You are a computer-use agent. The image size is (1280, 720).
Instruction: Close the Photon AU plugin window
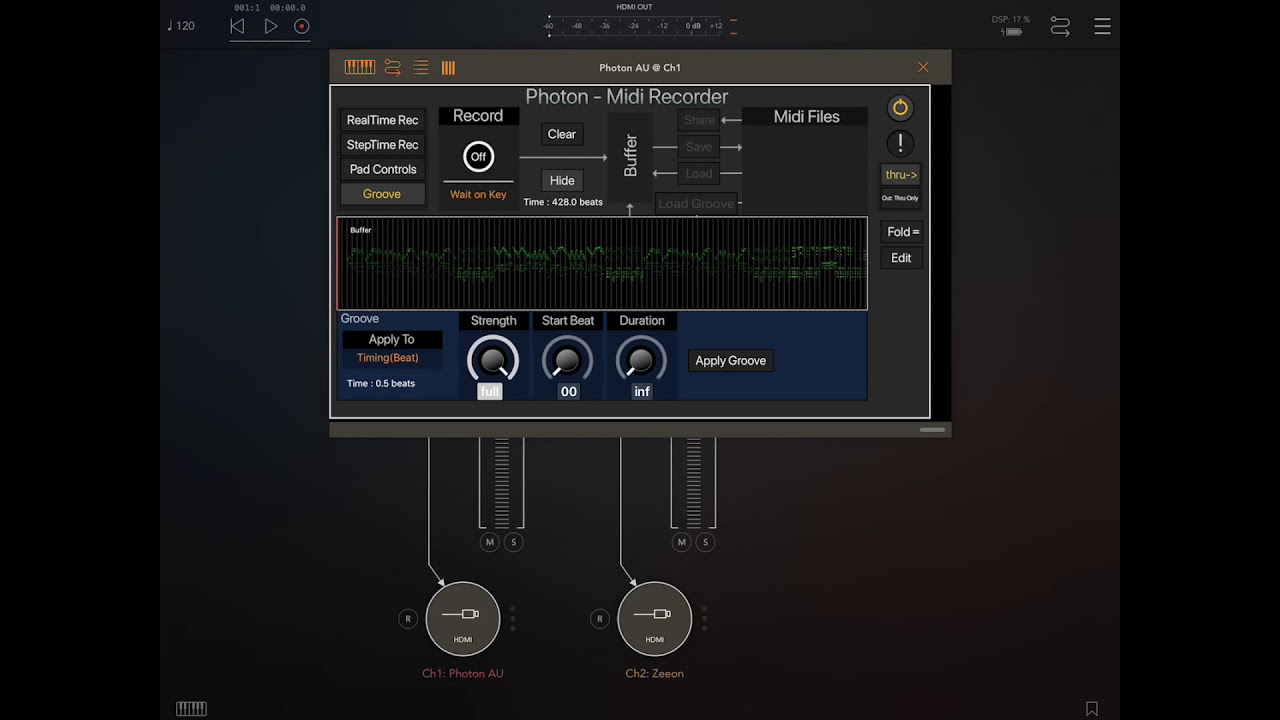[923, 67]
